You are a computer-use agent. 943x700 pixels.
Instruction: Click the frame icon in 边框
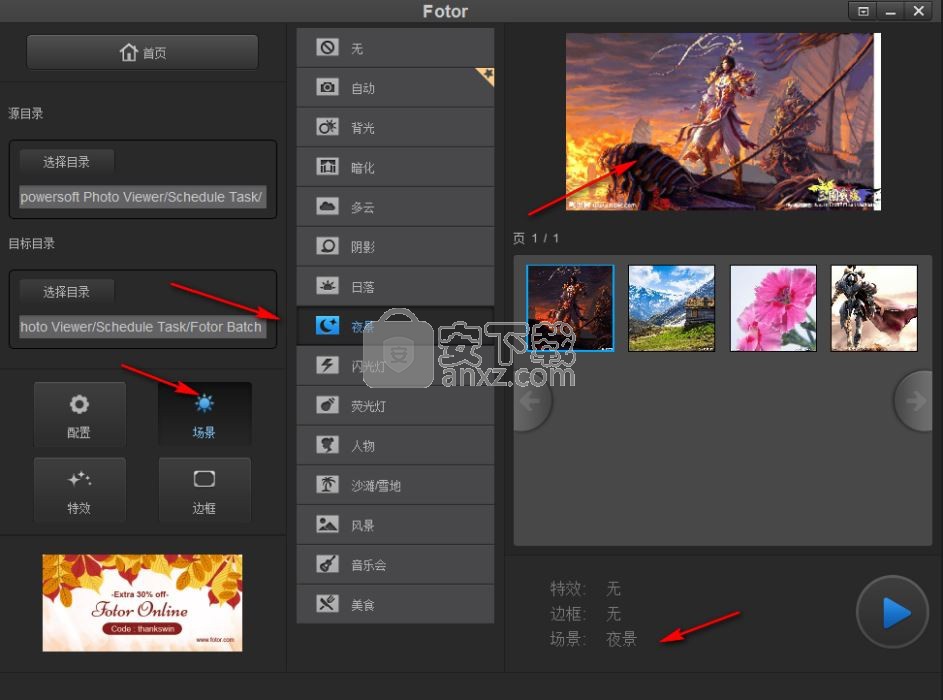click(x=204, y=479)
